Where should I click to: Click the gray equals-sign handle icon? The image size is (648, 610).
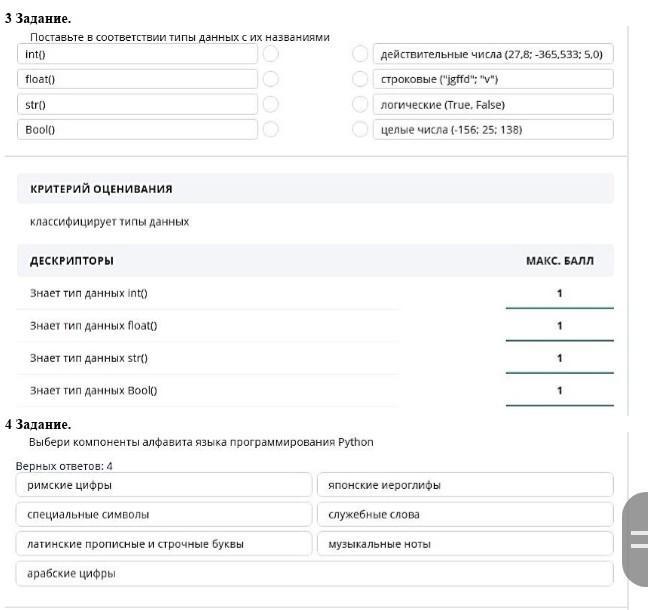click(x=637, y=539)
